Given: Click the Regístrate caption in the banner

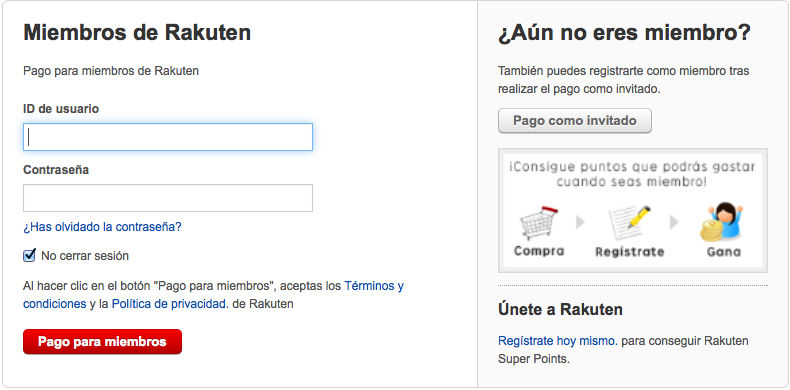Looking at the screenshot, I should 629,251.
